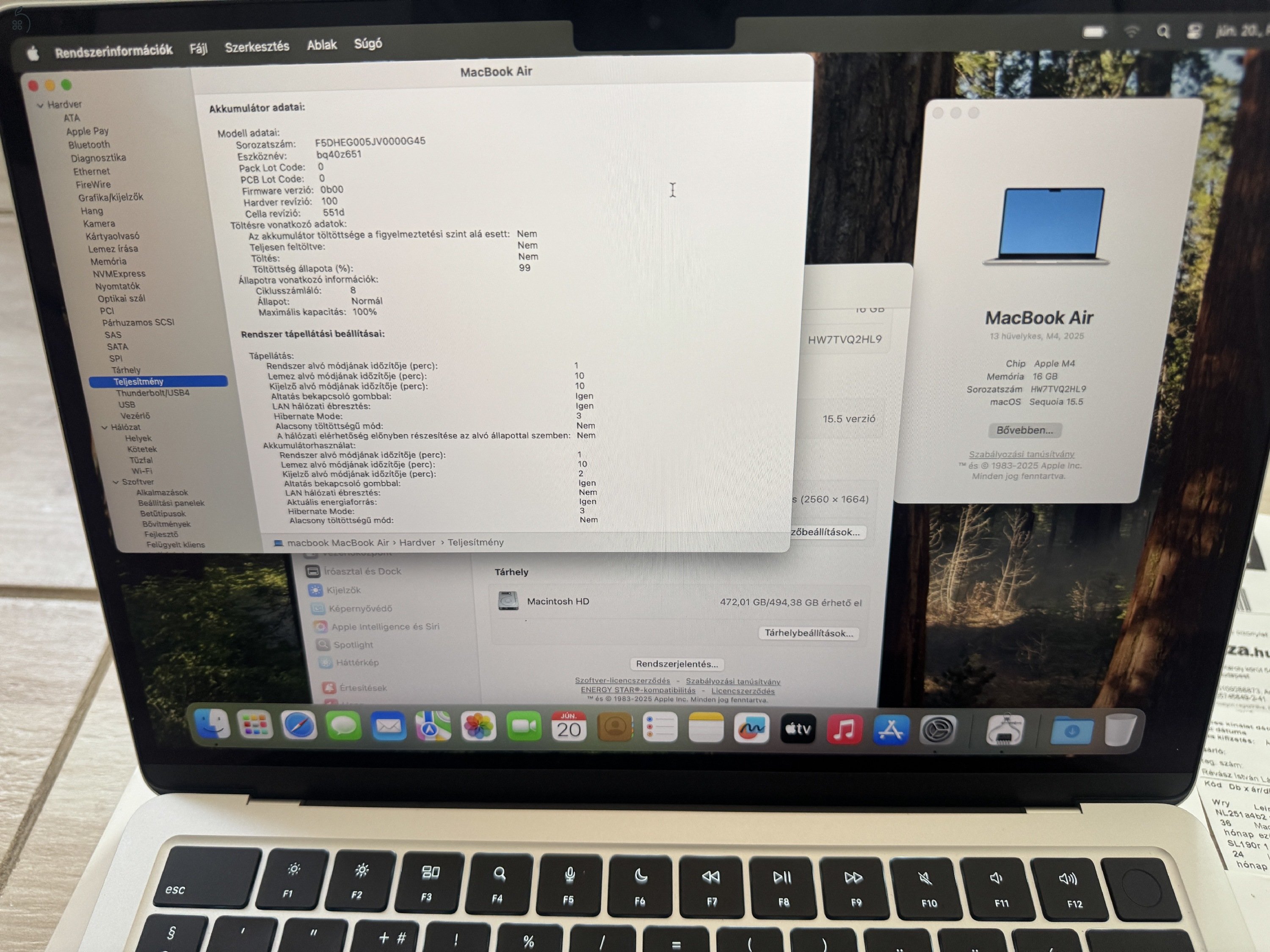Open Launchpad in the Dock
Viewport: 1270px width, 952px height.
pyautogui.click(x=255, y=725)
